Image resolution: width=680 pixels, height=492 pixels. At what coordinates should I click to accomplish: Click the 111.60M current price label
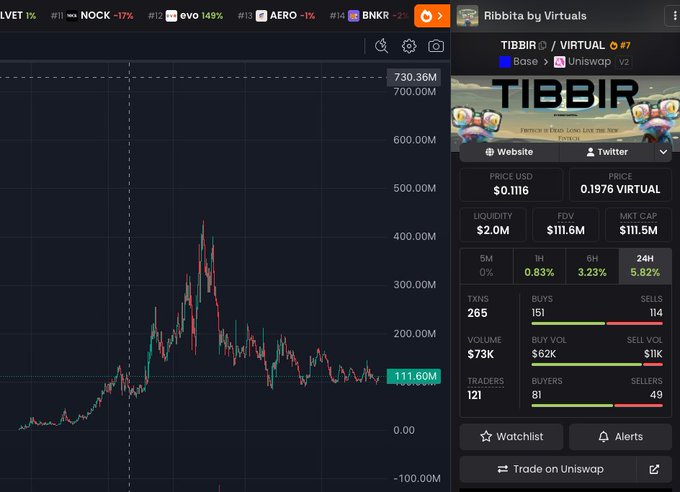pos(414,376)
